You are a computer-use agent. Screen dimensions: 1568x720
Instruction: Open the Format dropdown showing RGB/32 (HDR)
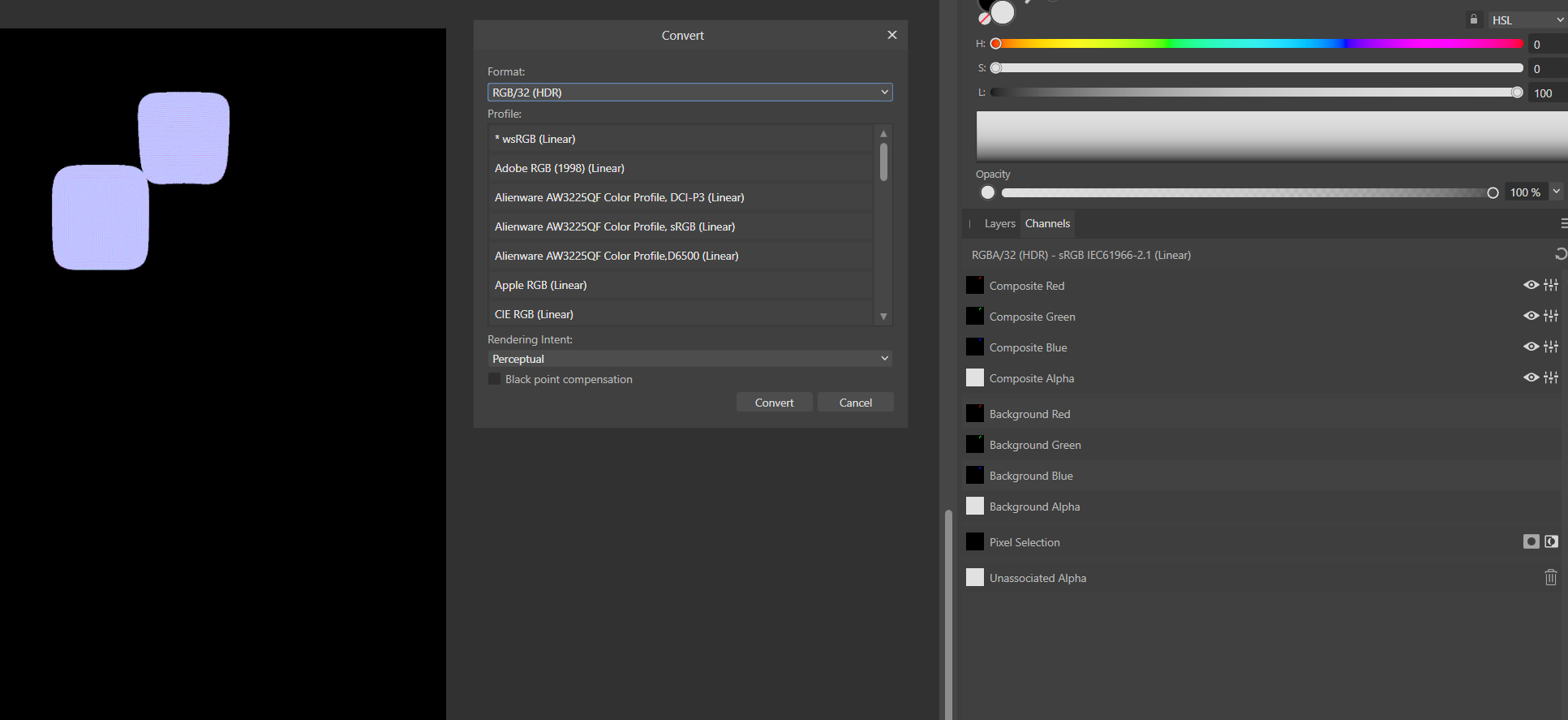click(x=689, y=93)
